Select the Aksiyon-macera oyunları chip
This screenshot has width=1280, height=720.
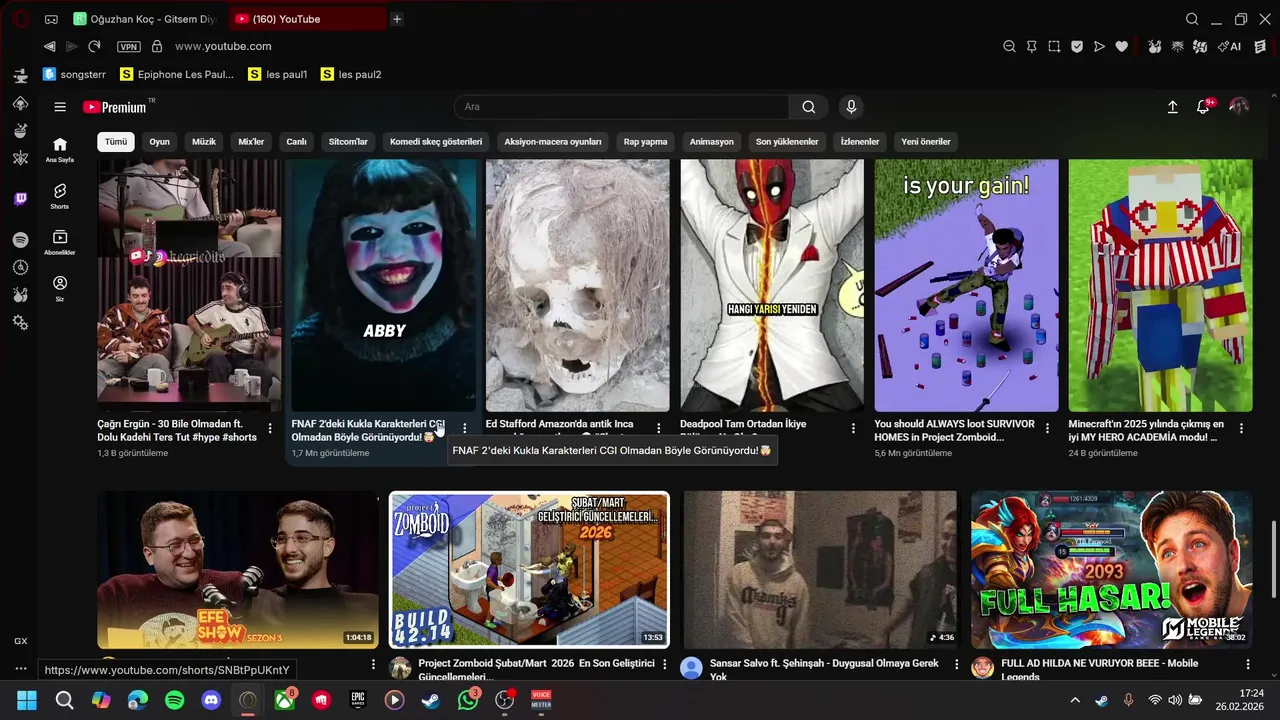tap(553, 142)
